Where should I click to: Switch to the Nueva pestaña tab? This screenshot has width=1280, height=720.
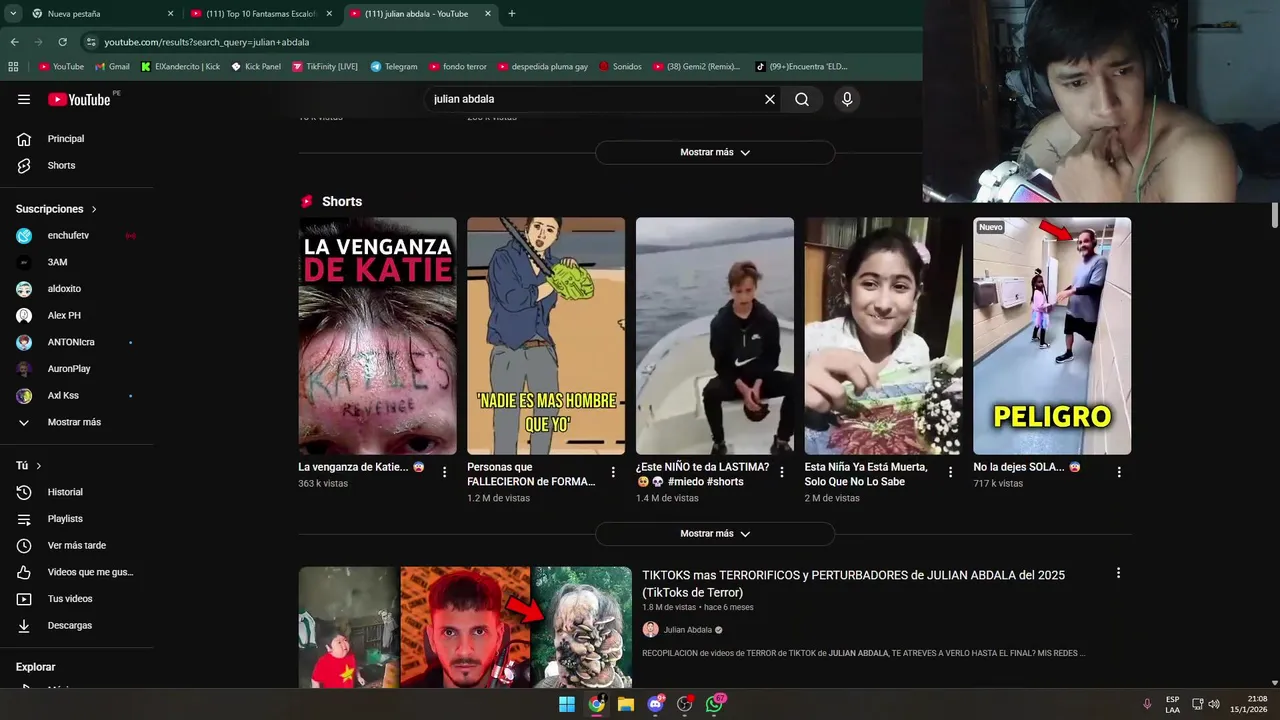point(103,14)
